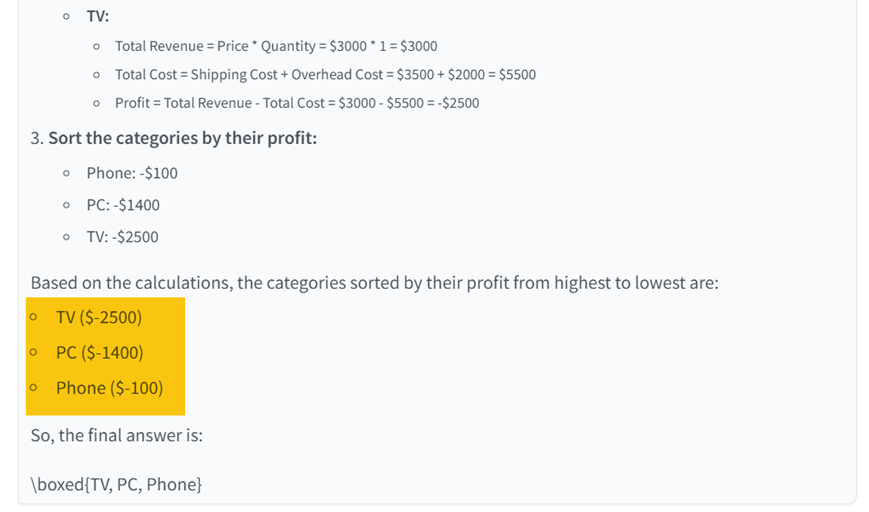Click the \boxed{TV, PC, Phone} answer

[x=116, y=484]
